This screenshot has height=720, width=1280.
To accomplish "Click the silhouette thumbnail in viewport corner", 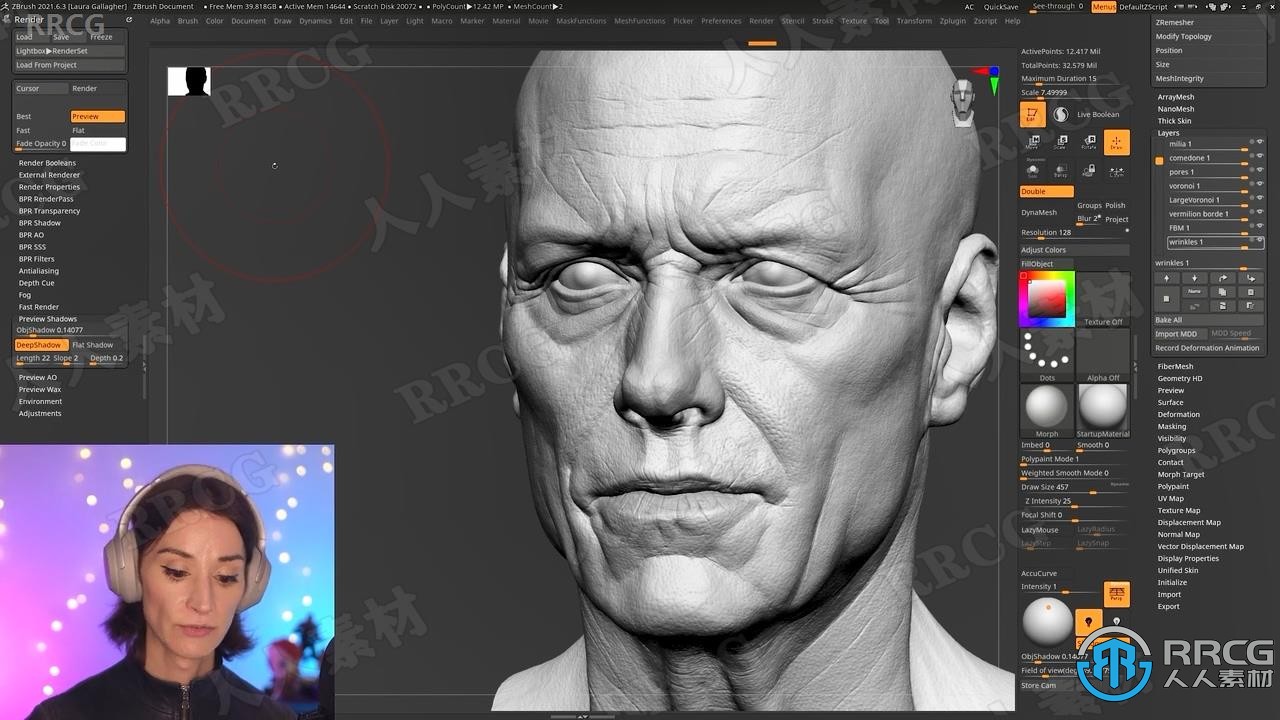I will (x=189, y=81).
